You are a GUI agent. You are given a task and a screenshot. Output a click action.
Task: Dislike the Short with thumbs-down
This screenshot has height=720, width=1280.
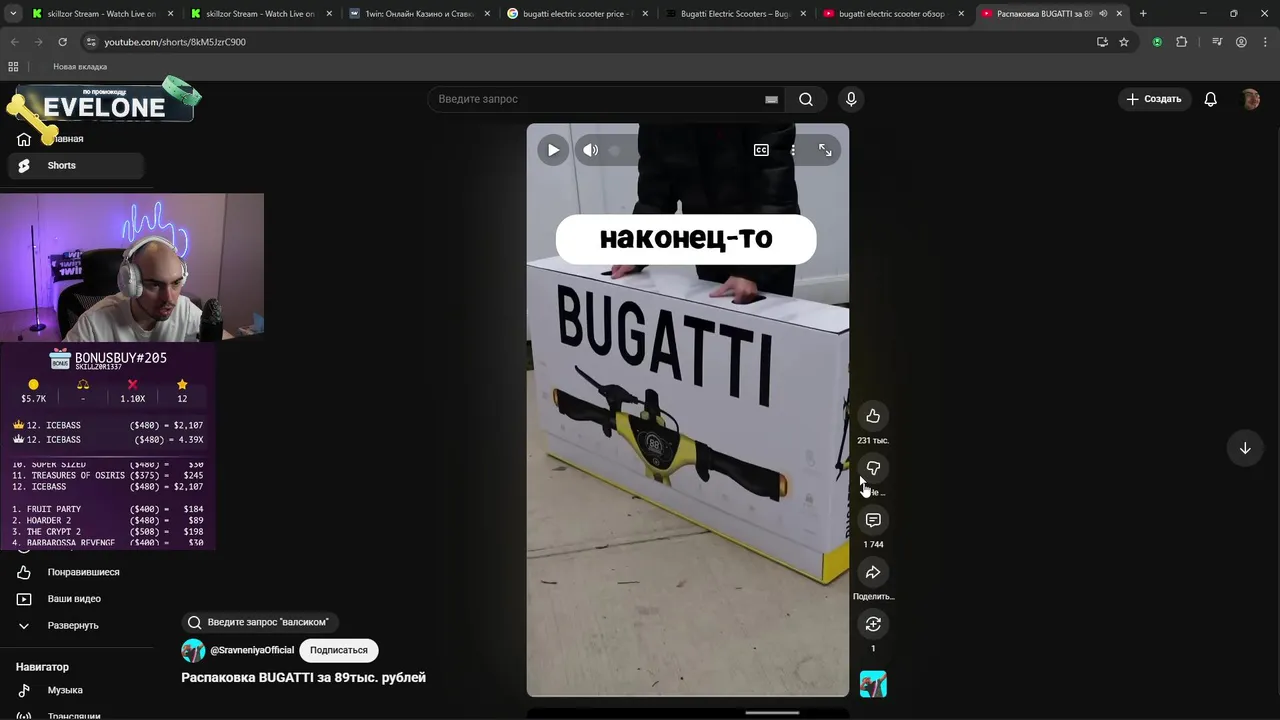point(873,468)
